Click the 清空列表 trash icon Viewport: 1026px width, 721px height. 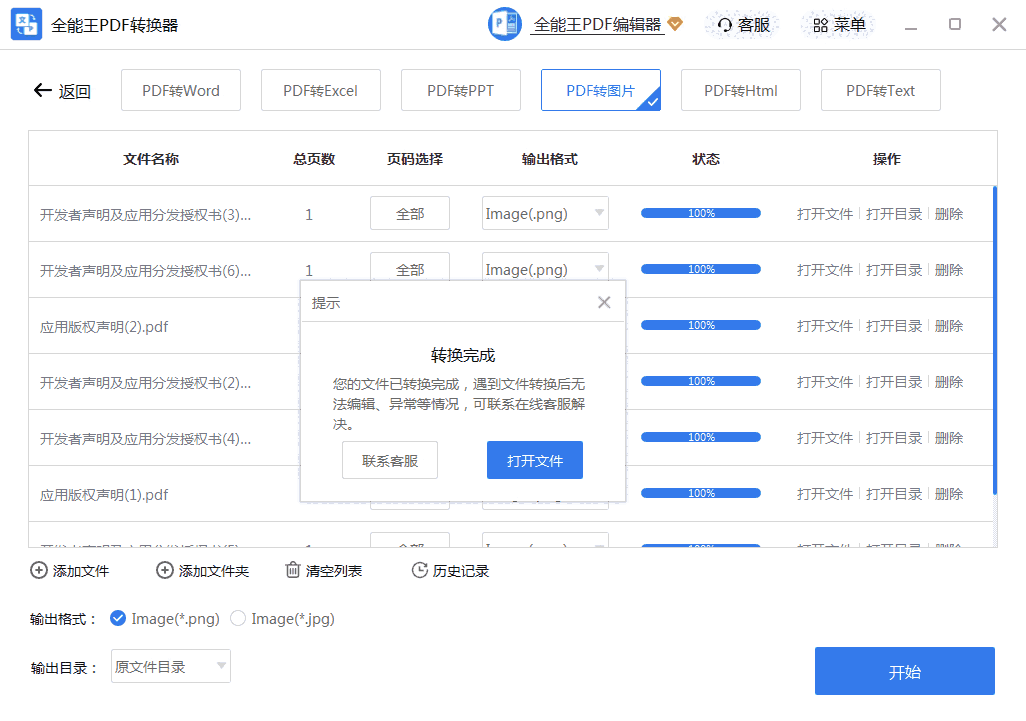pos(293,571)
